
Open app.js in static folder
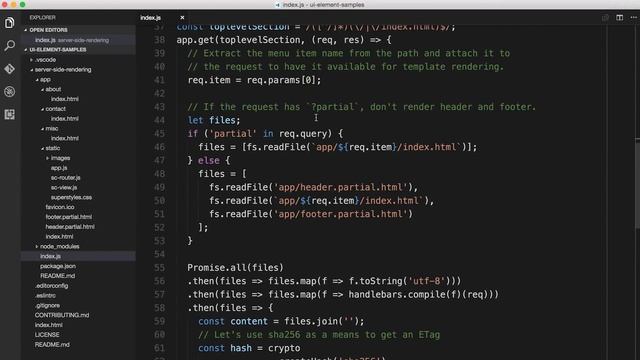pos(59,168)
